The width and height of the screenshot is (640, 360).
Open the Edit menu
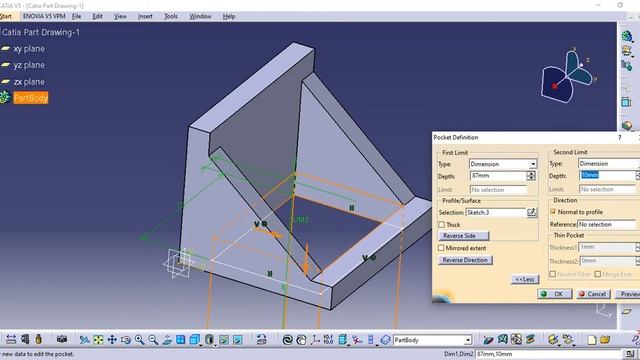[x=98, y=16]
